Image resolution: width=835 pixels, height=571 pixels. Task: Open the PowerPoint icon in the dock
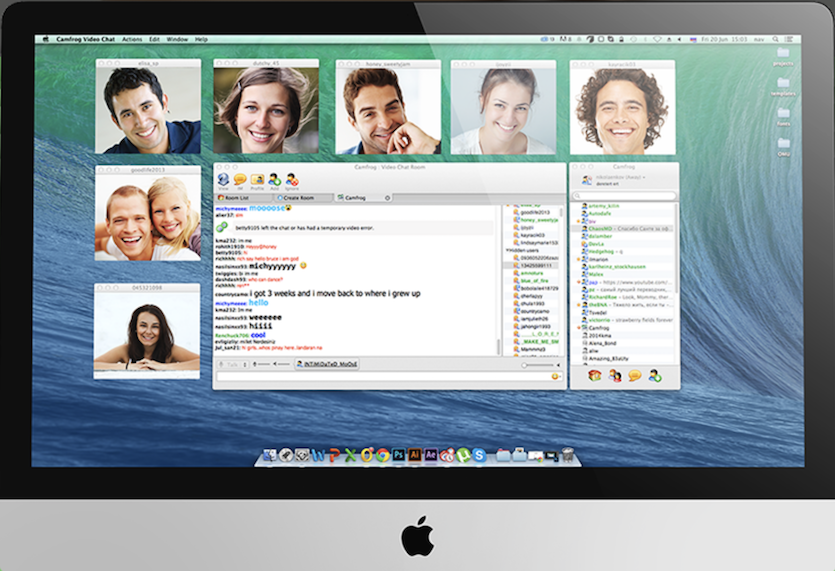pos(334,455)
